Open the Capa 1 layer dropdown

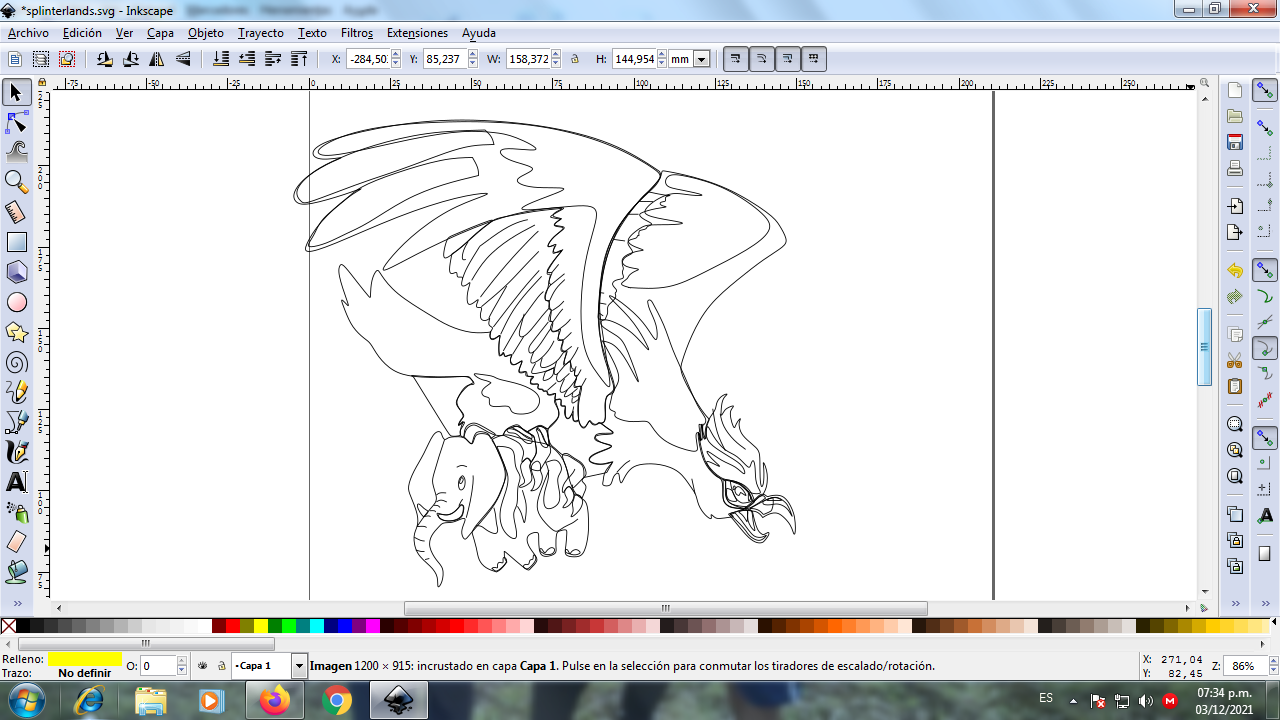(x=299, y=665)
